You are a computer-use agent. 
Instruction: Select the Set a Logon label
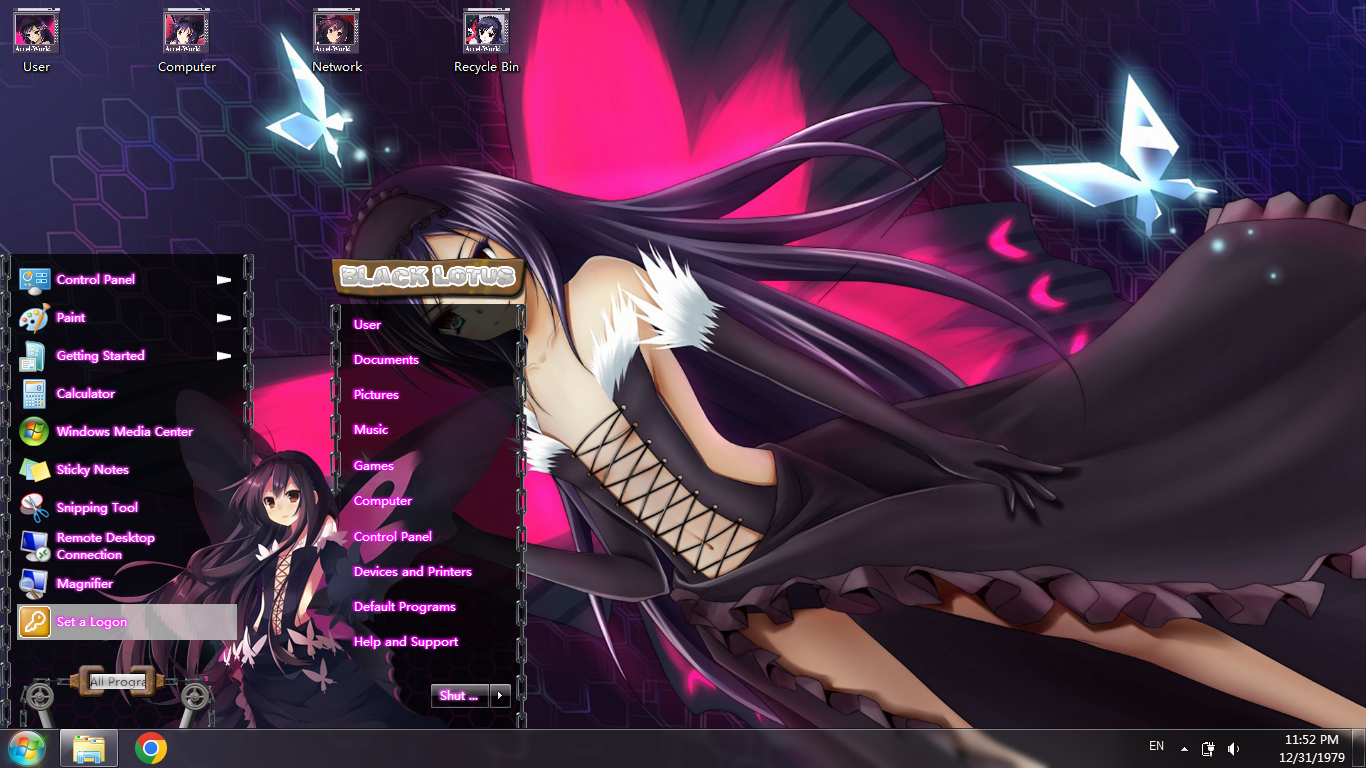coord(92,622)
